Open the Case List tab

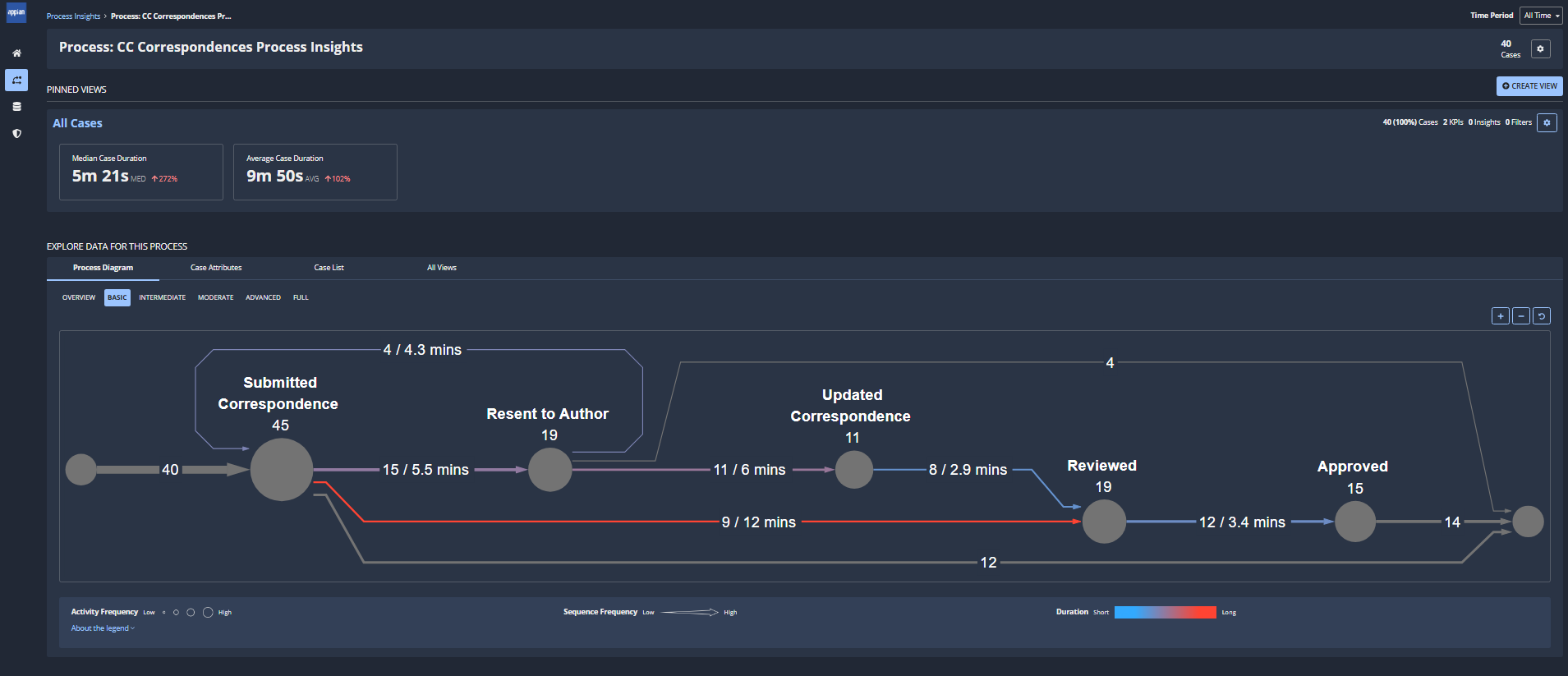tap(329, 268)
